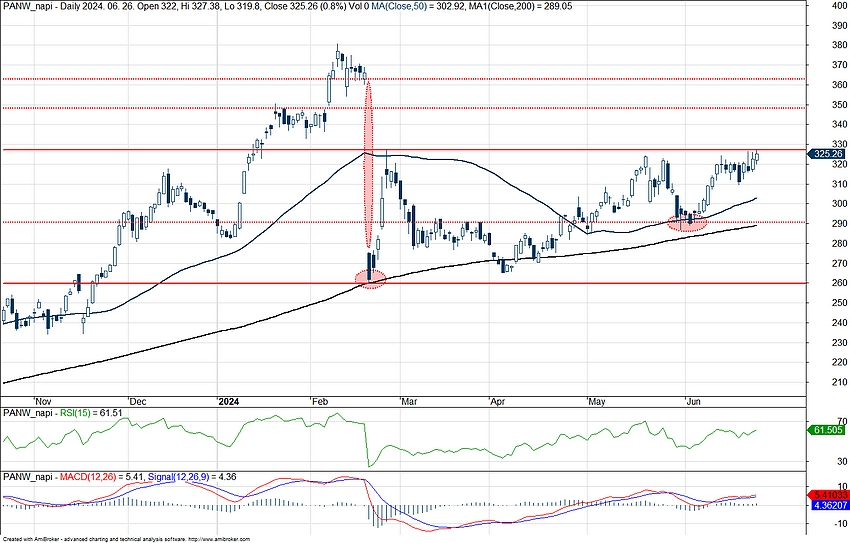The height and width of the screenshot is (543, 850).
Task: Click the blue 4.36207 signal value badge
Action: (x=828, y=505)
